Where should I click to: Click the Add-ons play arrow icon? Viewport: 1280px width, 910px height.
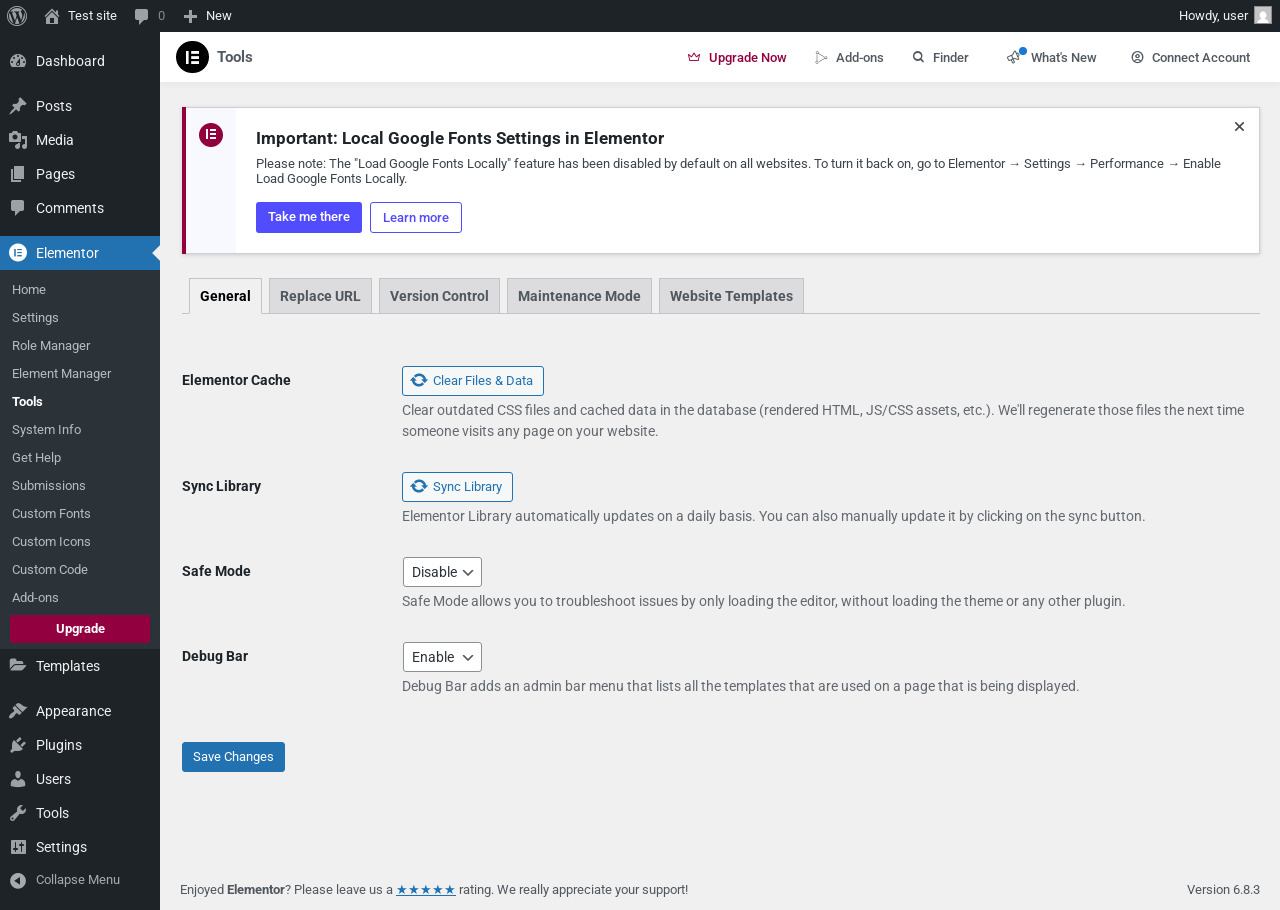coord(822,58)
